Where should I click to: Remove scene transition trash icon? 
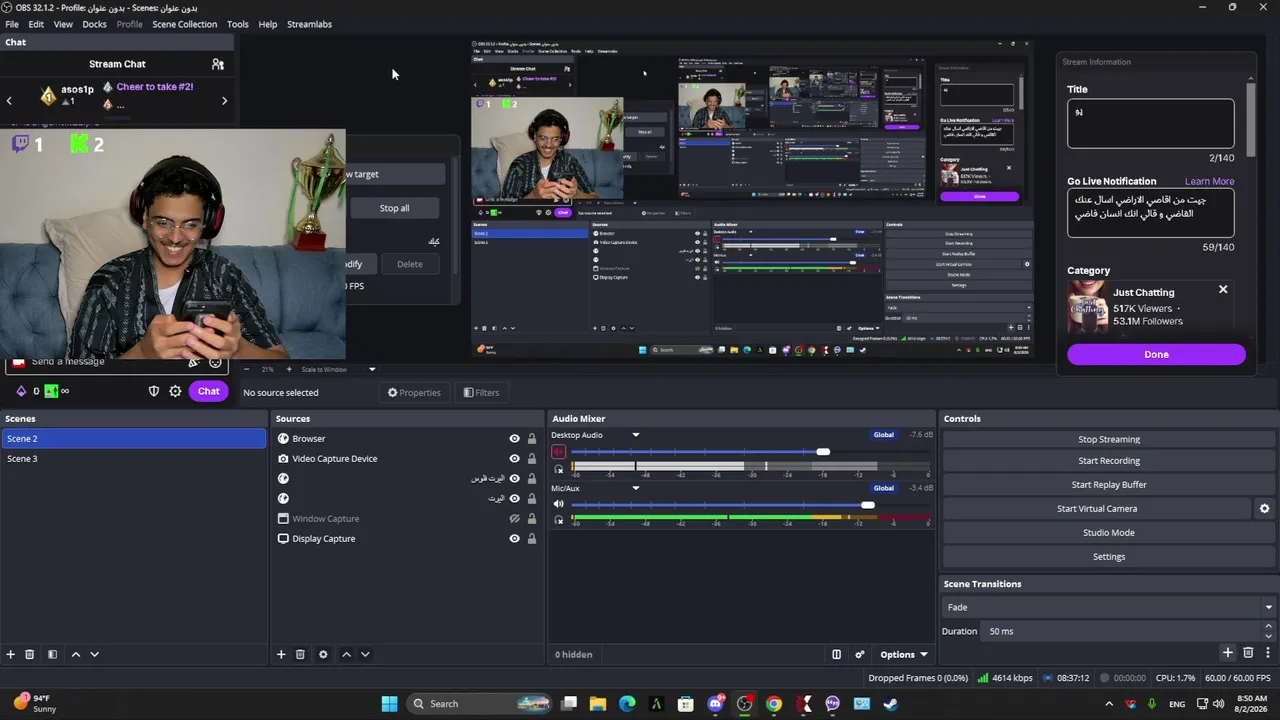coord(1248,653)
